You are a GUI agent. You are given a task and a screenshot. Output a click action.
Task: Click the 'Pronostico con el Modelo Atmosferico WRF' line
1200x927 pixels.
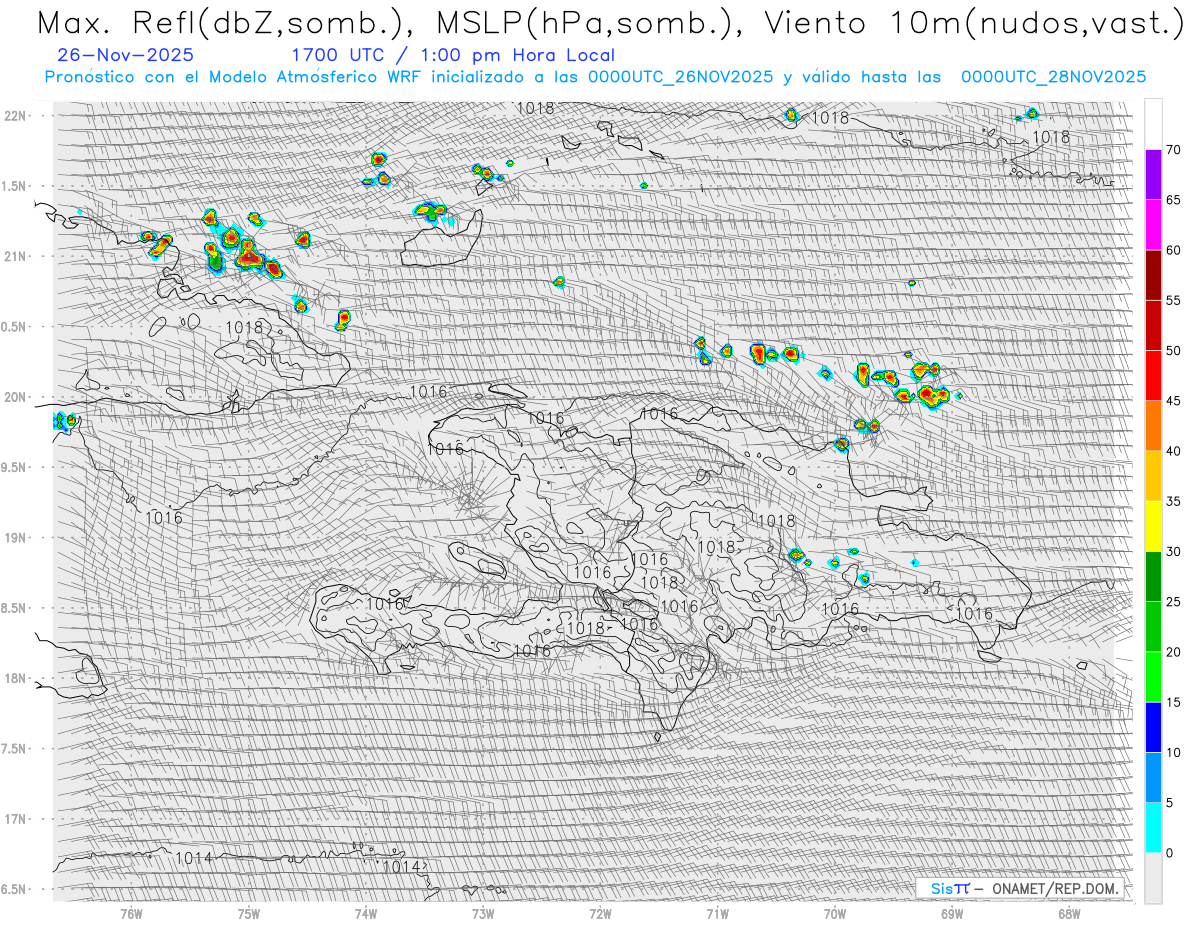[x=595, y=77]
